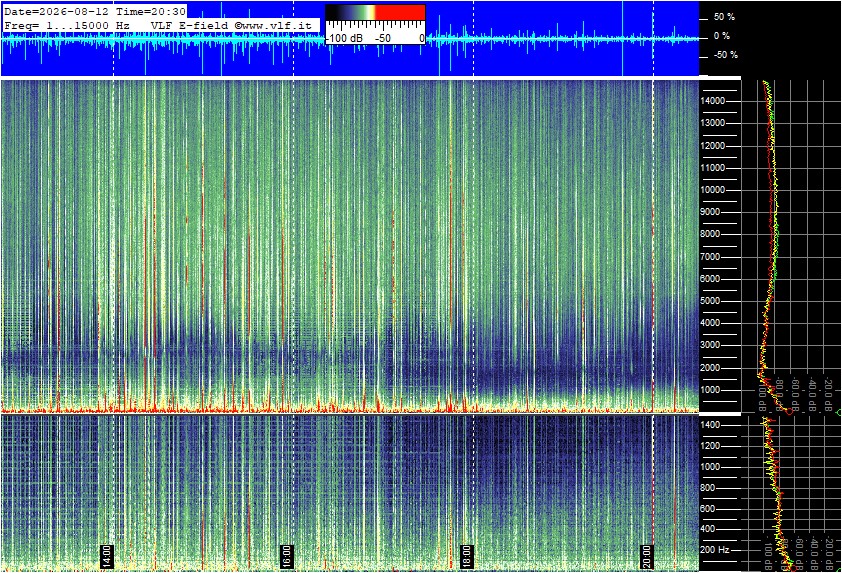Click the 12000 frequency axis label
Image resolution: width=842 pixels, height=573 pixels.
pos(713,146)
